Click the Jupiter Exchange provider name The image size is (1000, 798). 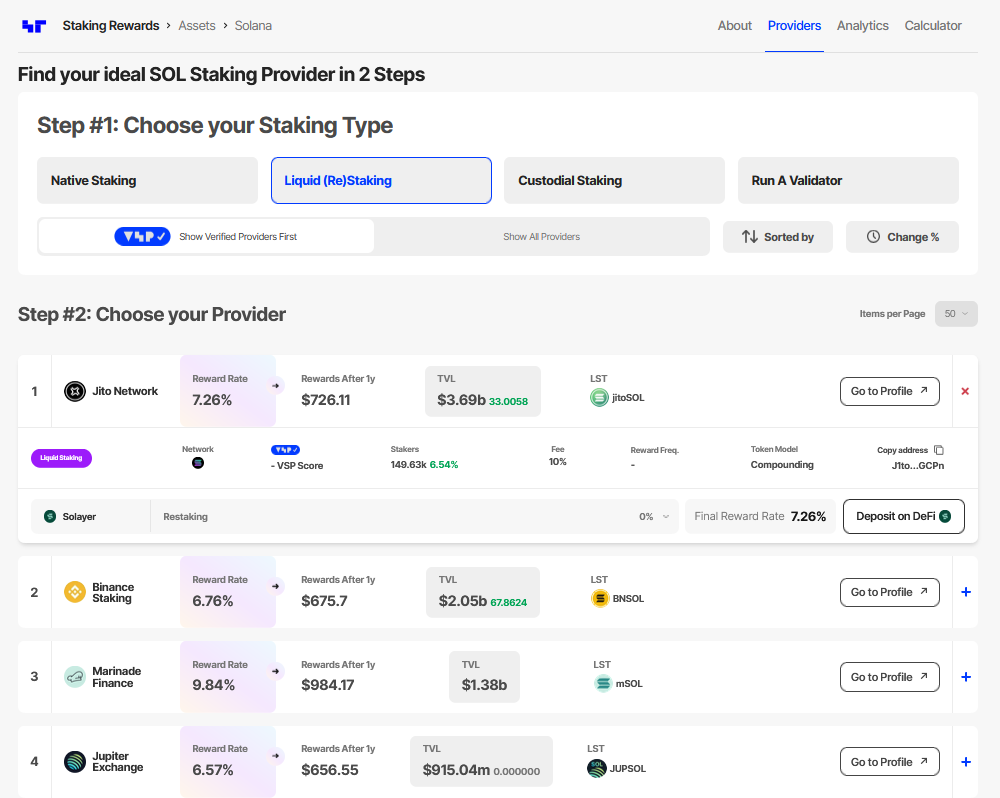[117, 762]
